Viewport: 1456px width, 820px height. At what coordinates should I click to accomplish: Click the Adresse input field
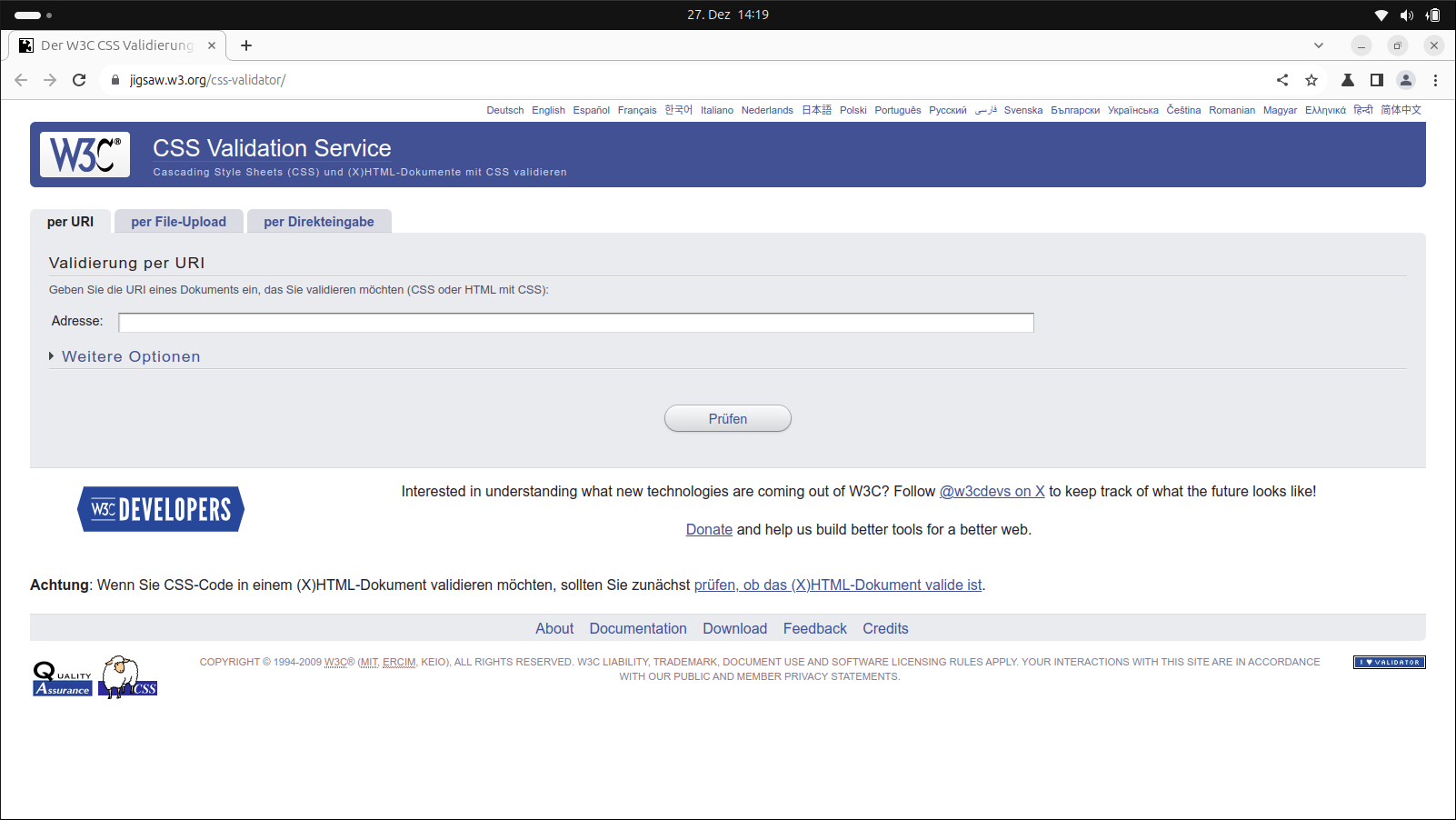(x=576, y=322)
